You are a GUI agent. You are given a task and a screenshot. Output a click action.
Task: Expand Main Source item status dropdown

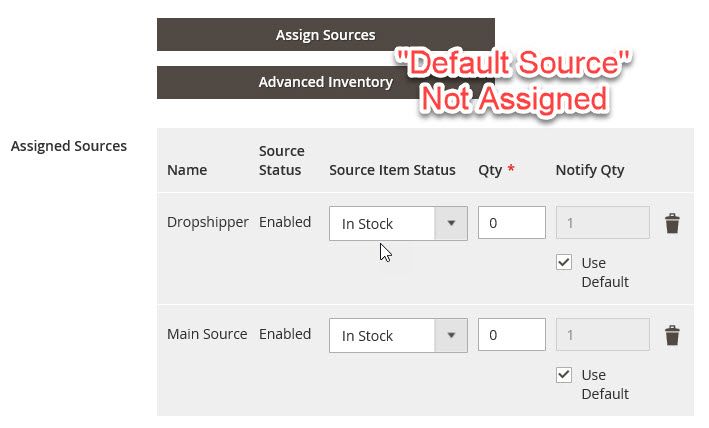[398, 336]
